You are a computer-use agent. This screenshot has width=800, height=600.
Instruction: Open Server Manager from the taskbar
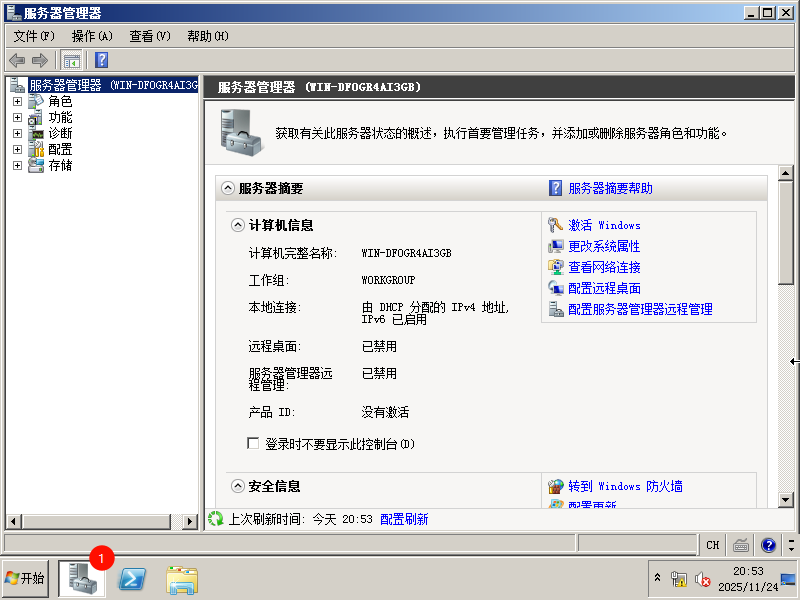pyautogui.click(x=82, y=578)
